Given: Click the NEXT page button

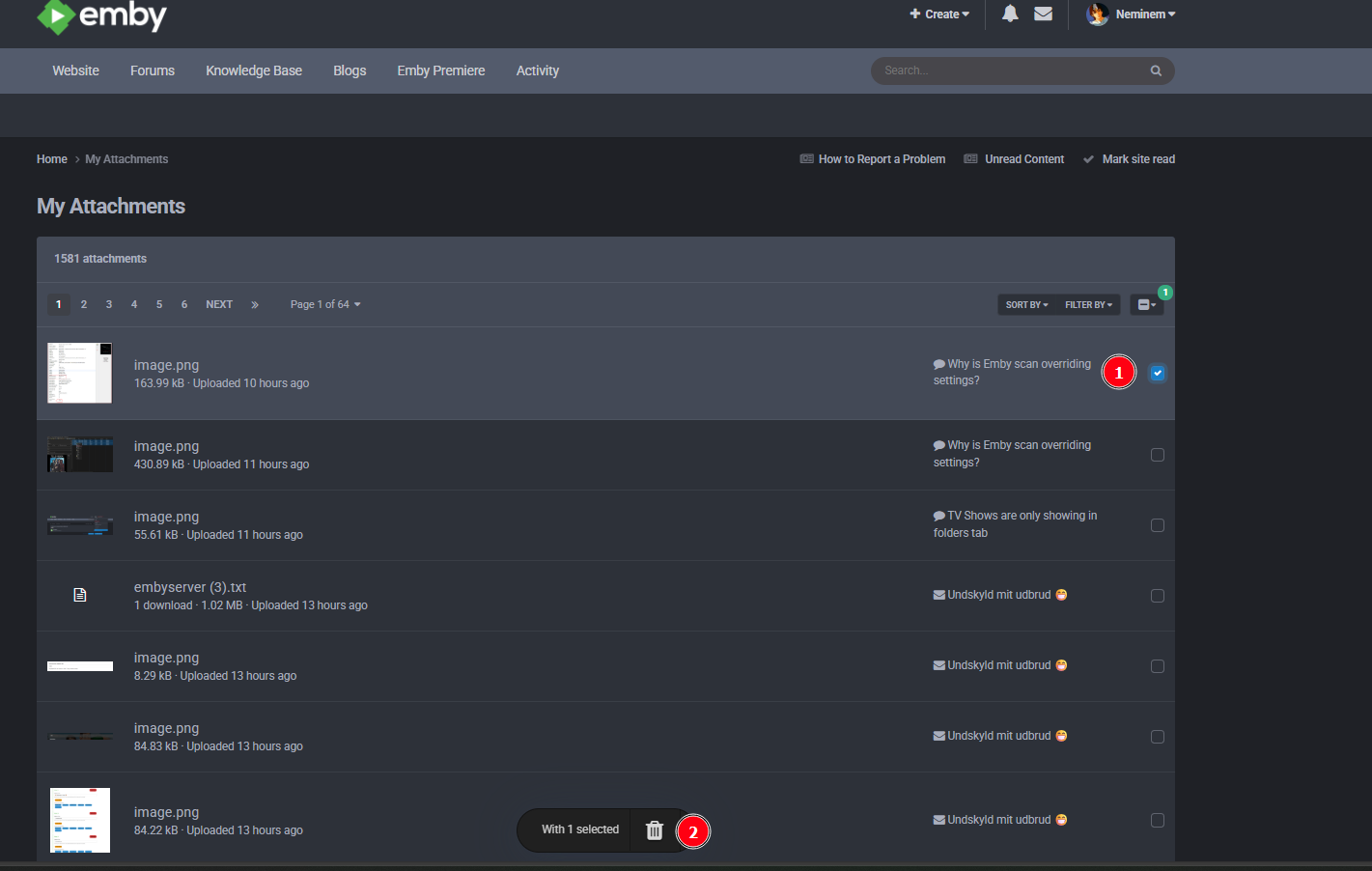Looking at the screenshot, I should pos(219,304).
